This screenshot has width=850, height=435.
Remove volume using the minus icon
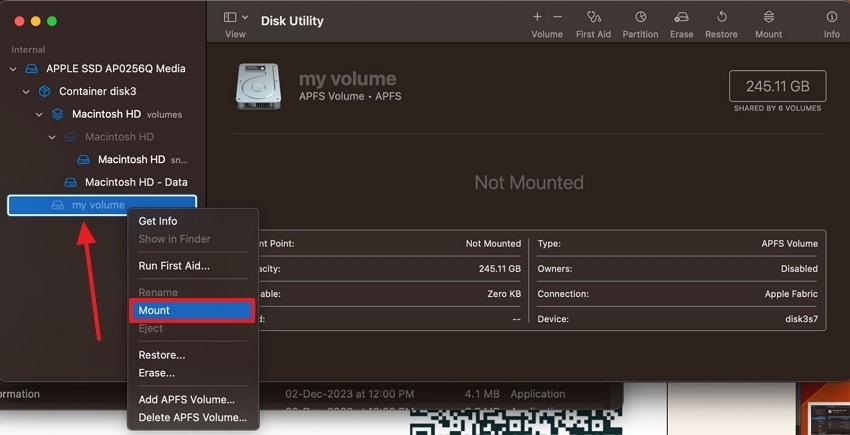click(558, 17)
